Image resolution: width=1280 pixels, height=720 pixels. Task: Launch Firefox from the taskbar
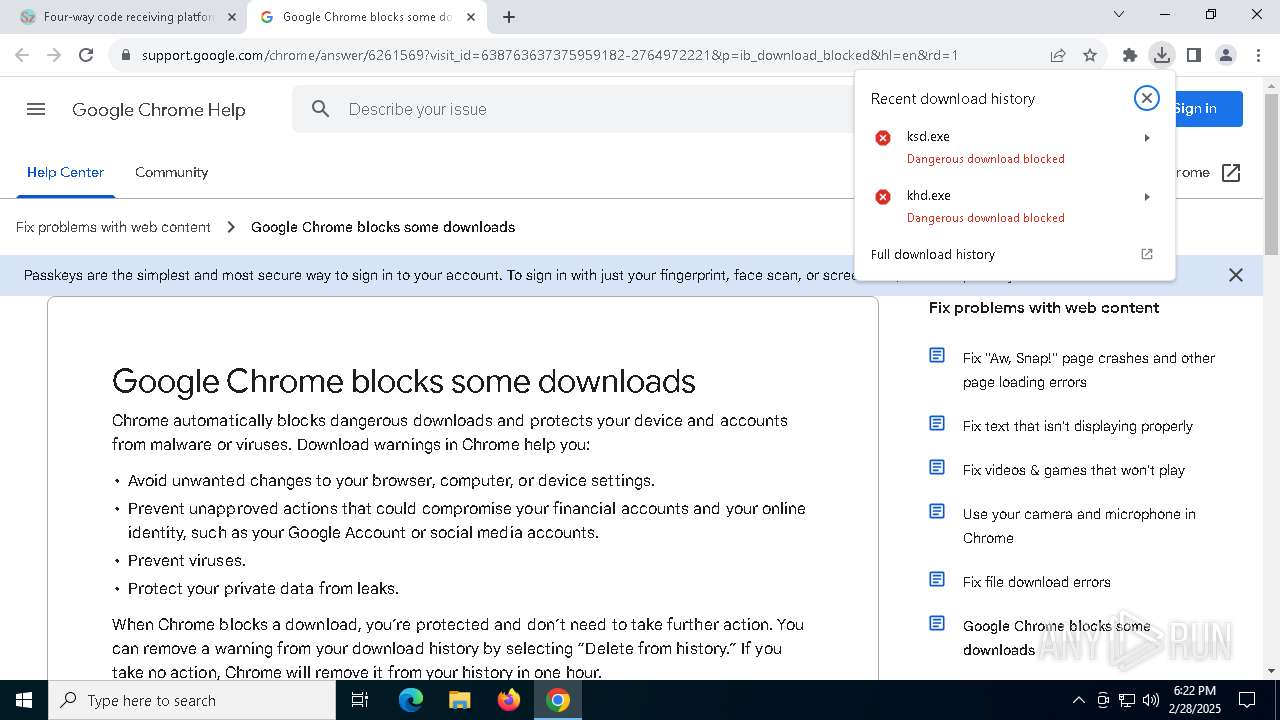click(x=509, y=700)
